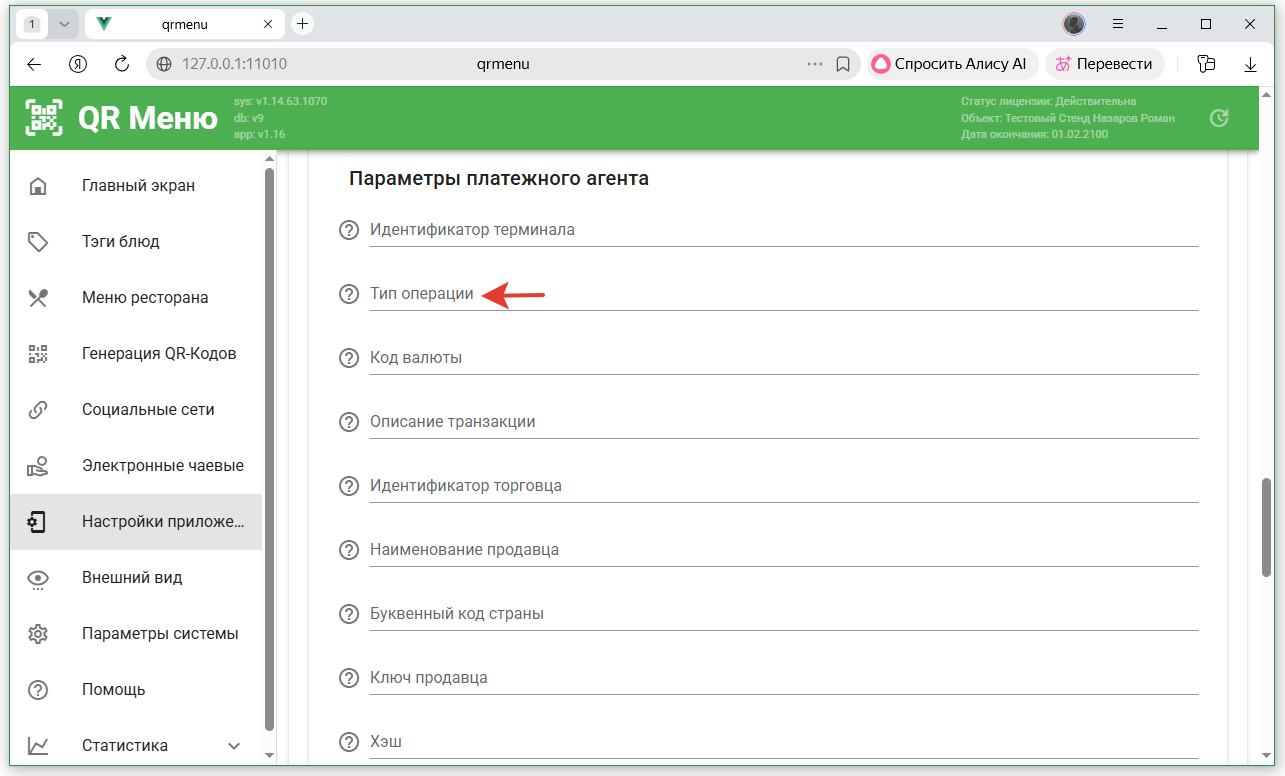1285x776 pixels.
Task: Click into the Ключ продавца field
Action: click(x=783, y=678)
